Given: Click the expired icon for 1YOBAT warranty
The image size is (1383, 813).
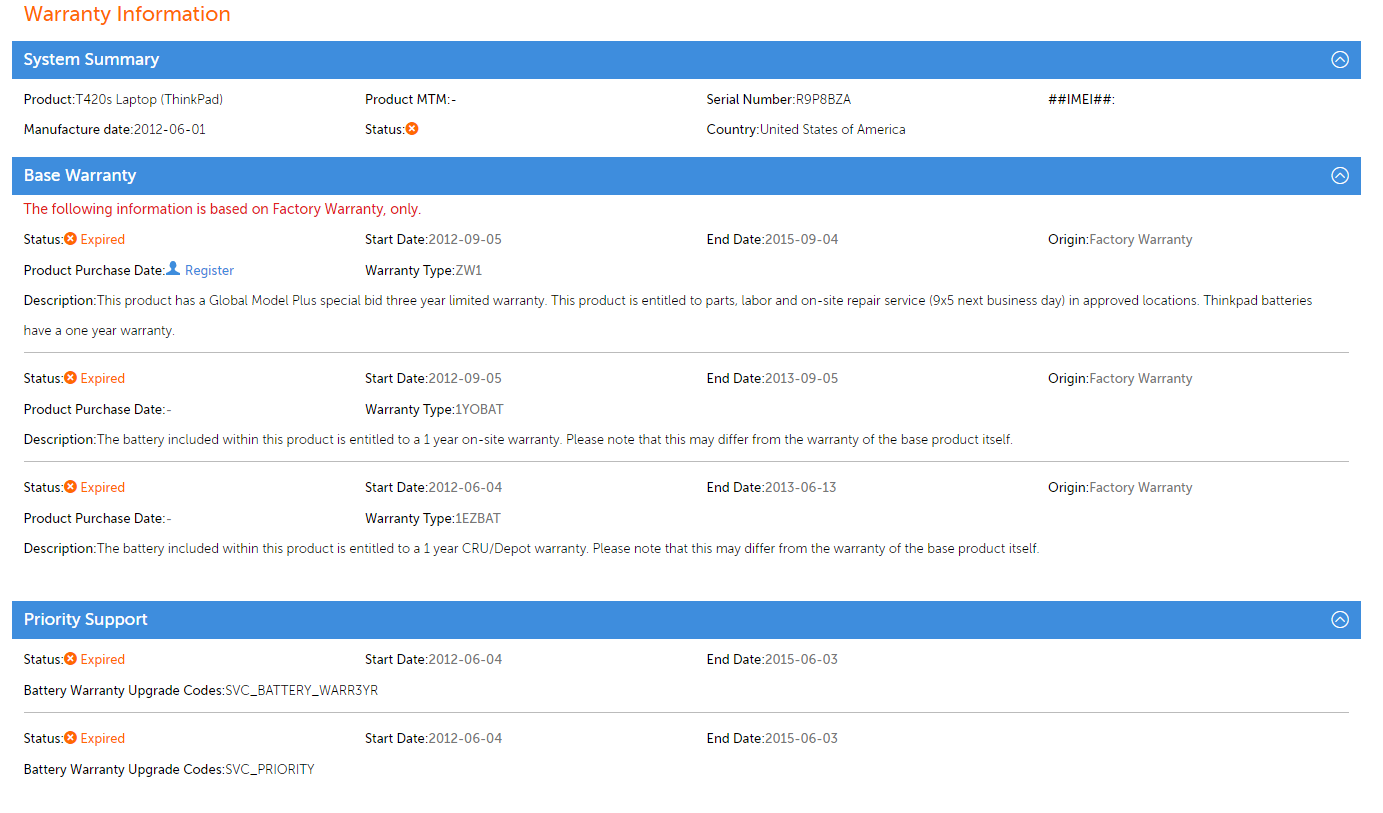Looking at the screenshot, I should point(70,378).
